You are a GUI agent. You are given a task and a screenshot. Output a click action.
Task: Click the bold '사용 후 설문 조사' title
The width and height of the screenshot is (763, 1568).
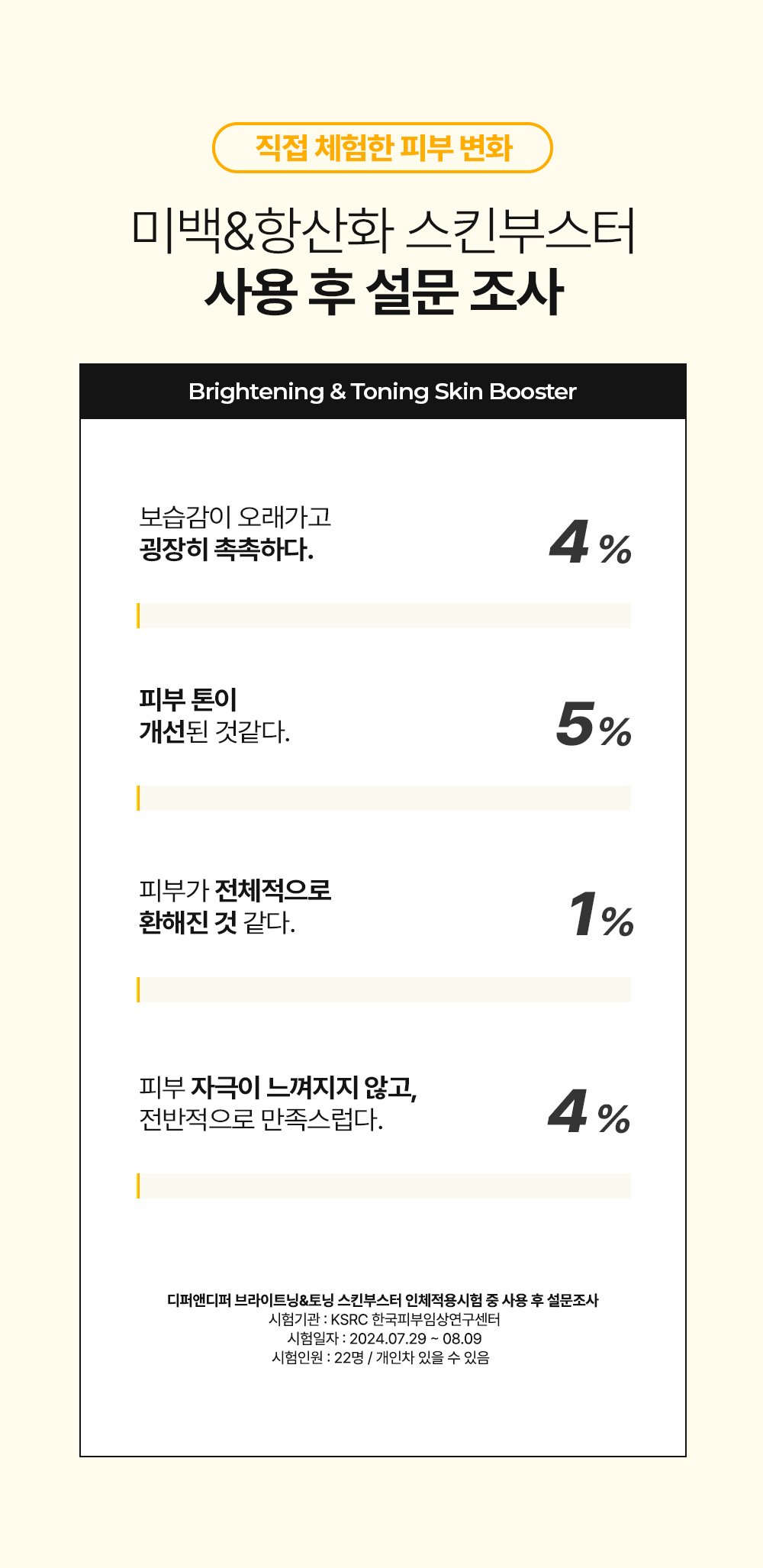click(x=384, y=292)
